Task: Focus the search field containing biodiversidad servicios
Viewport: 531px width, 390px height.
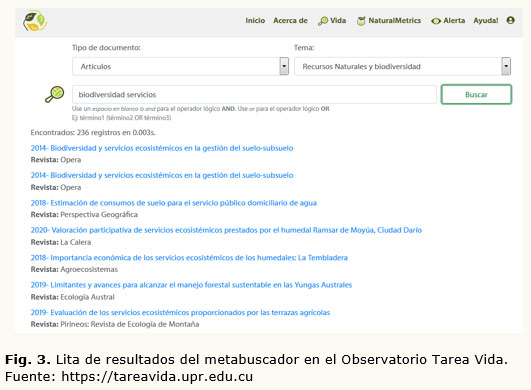Action: tap(254, 94)
